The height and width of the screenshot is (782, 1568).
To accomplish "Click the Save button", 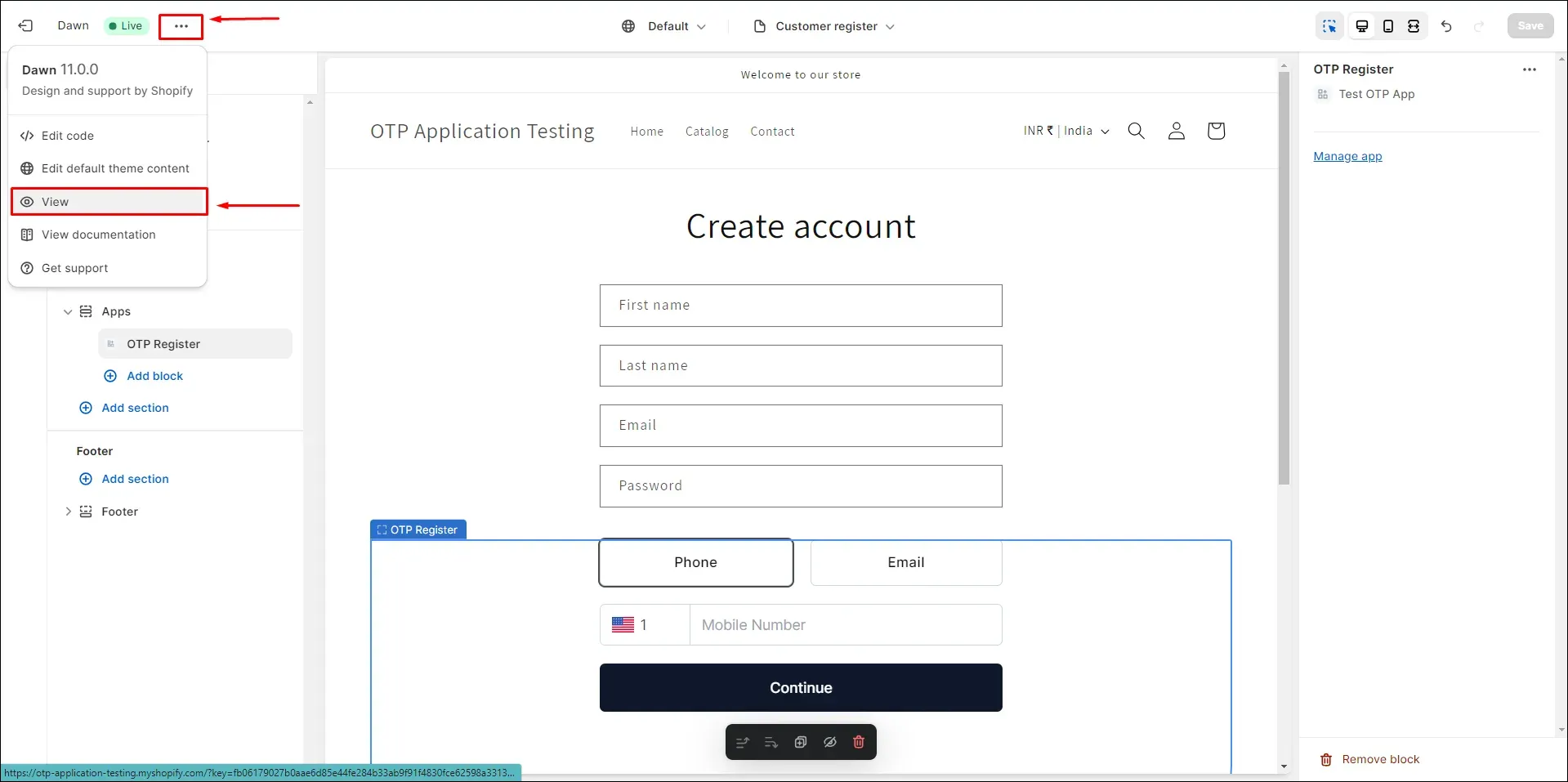I will 1530,26.
